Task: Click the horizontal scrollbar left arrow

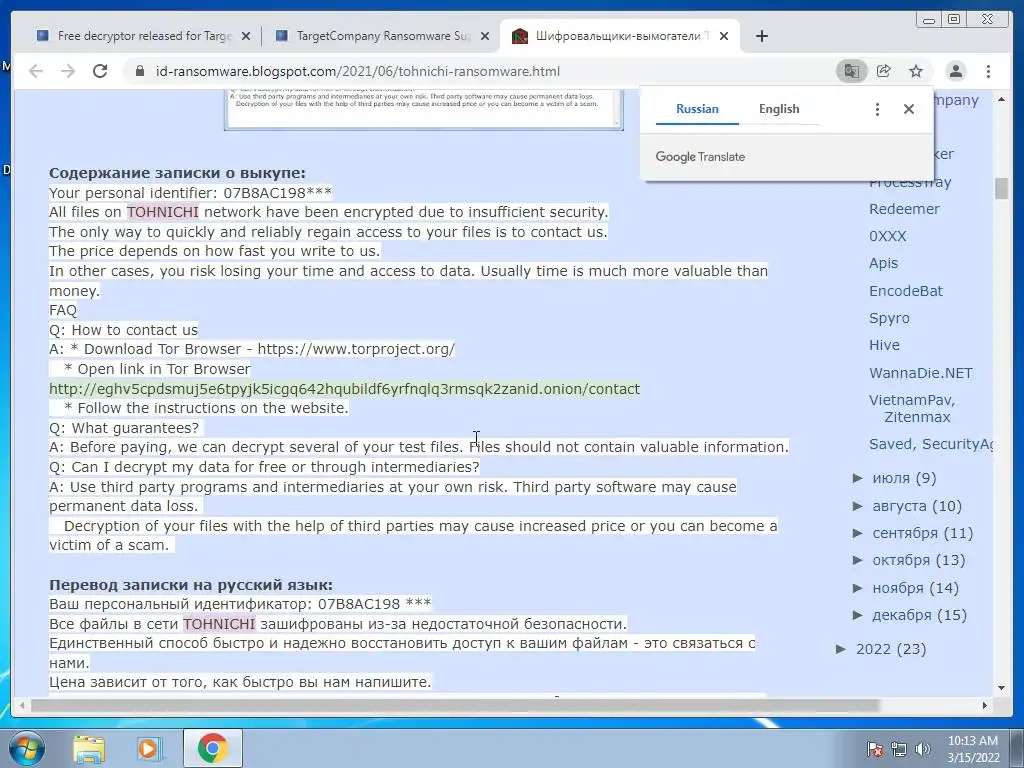Action: tap(22, 705)
